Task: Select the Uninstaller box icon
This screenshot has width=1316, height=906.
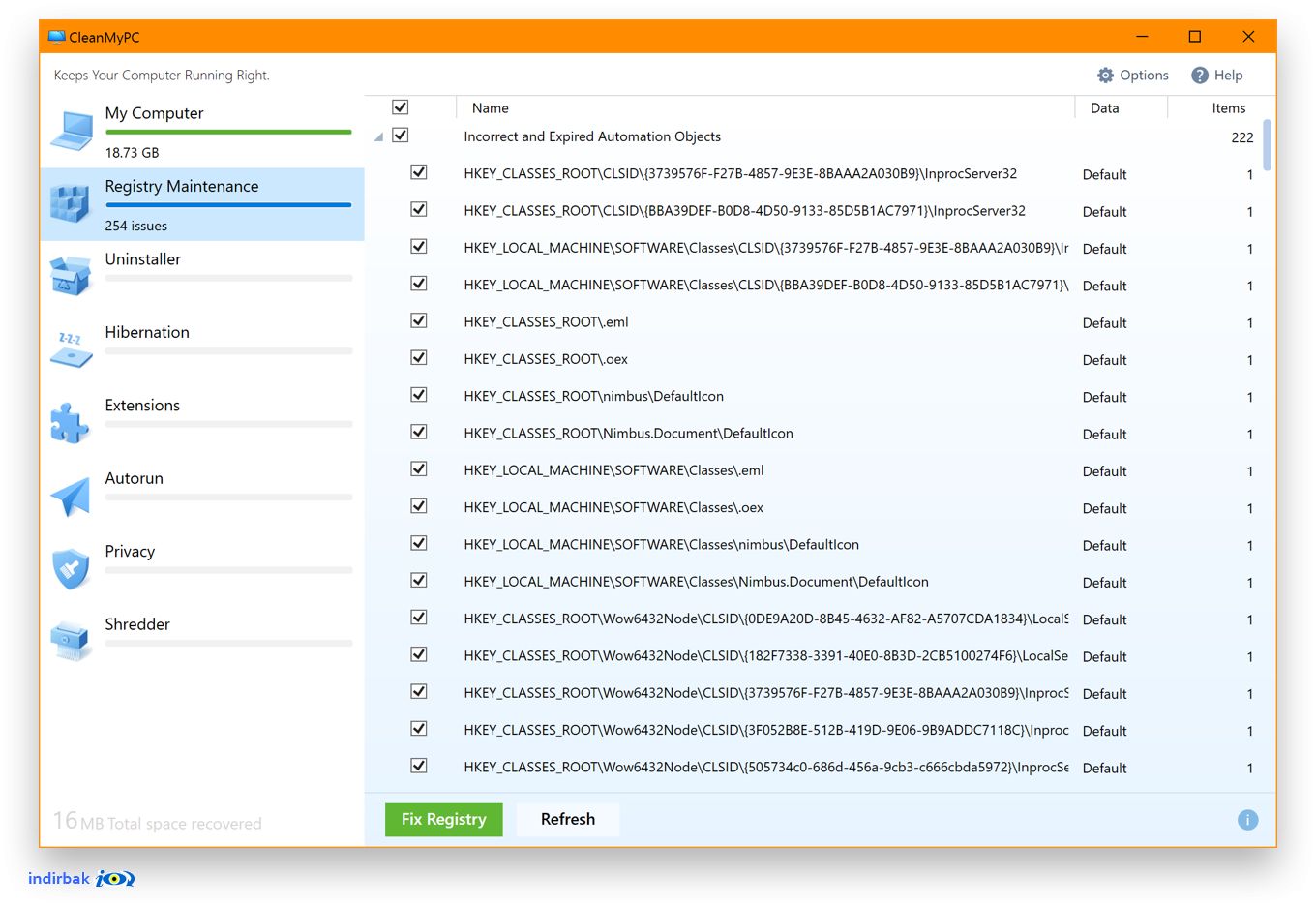Action: click(71, 276)
